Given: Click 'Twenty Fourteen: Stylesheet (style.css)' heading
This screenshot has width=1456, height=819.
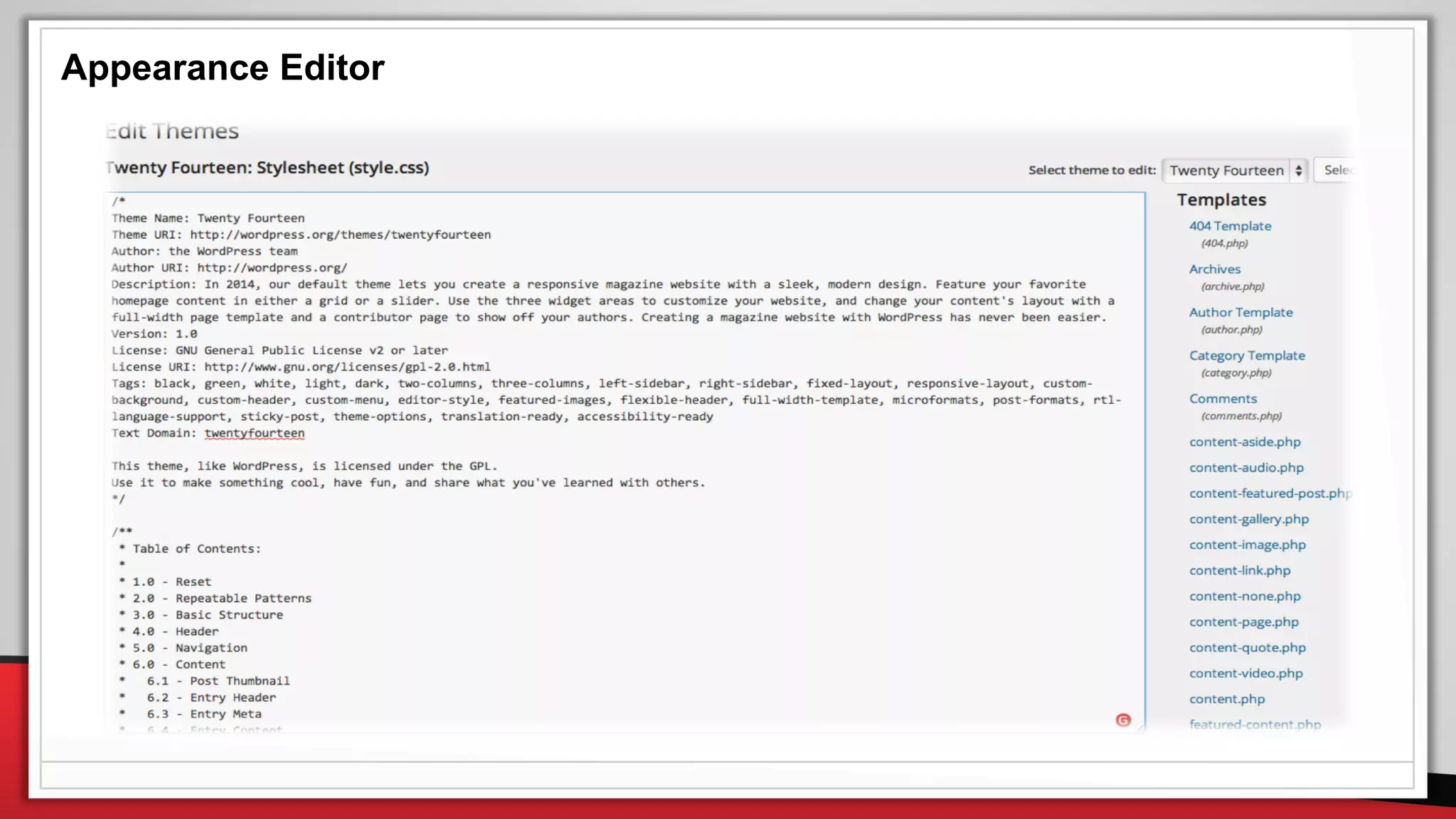Looking at the screenshot, I should tap(268, 168).
